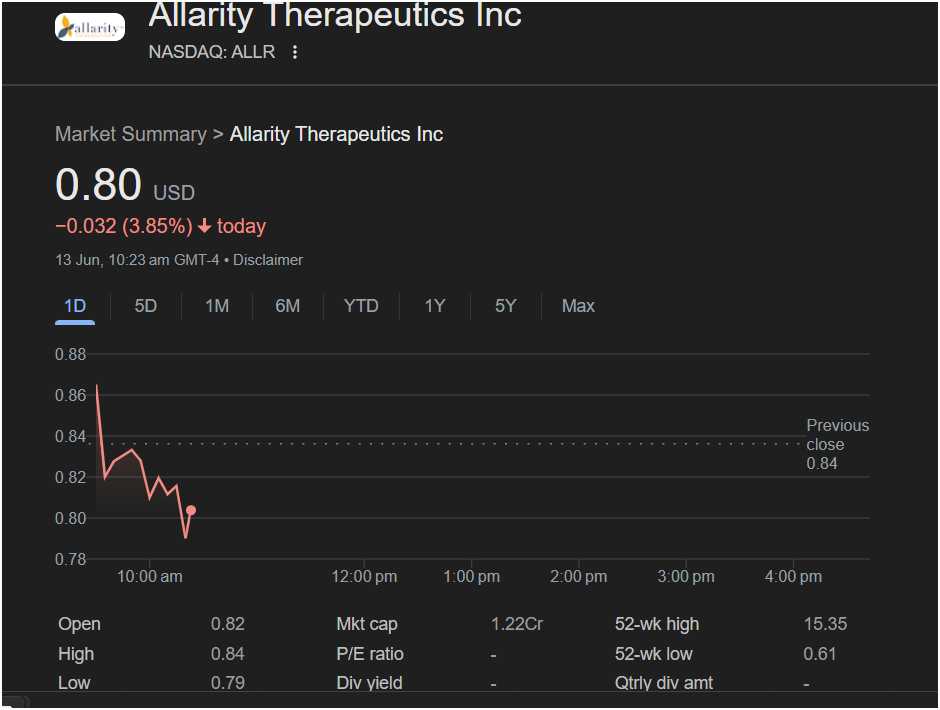Open the Disclaimer link
Viewport: 940px width, 710px height.
[x=268, y=260]
